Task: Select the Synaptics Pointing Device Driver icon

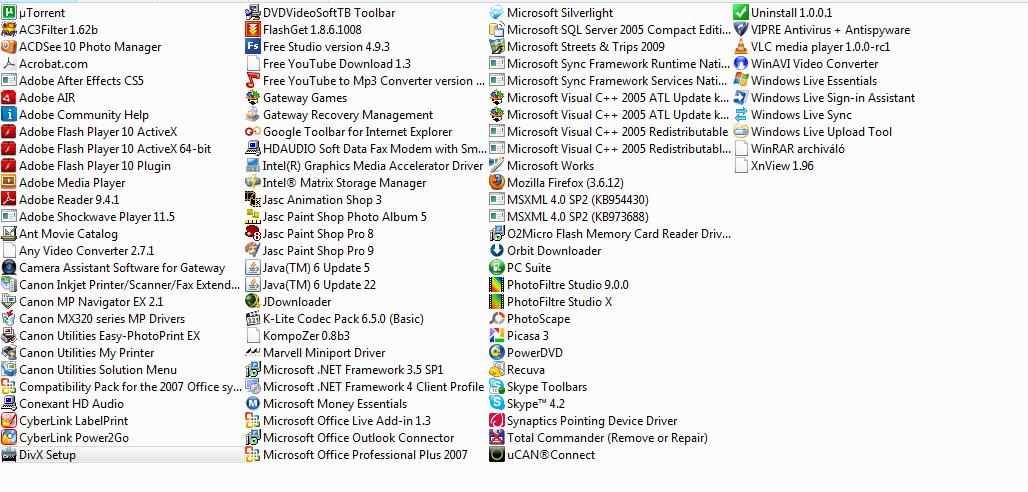Action: 496,420
